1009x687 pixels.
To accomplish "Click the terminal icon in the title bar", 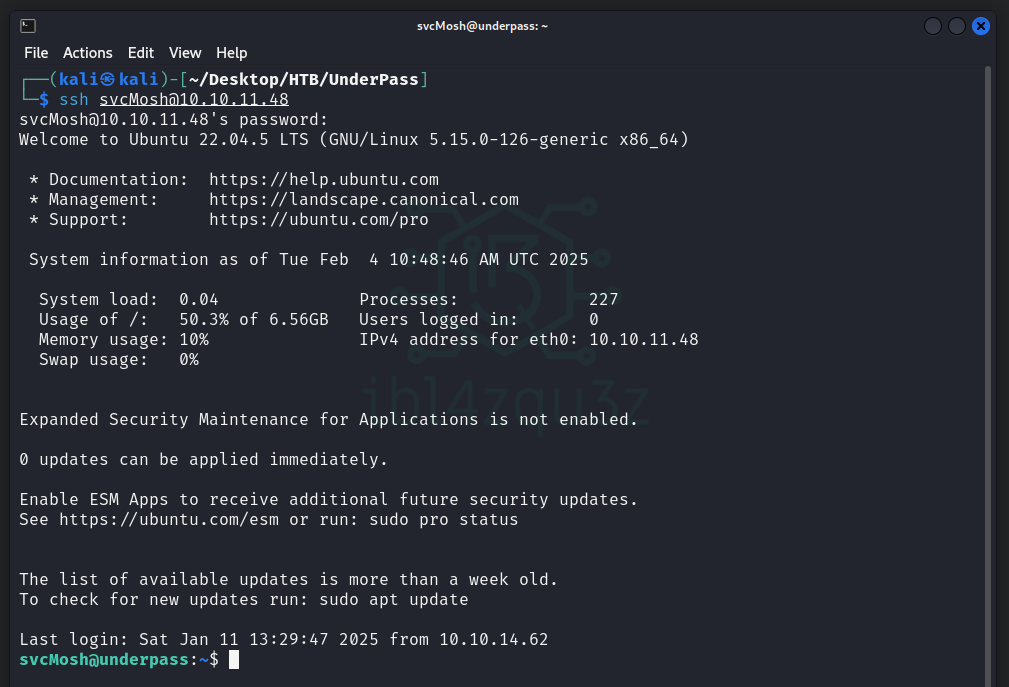I will pos(29,26).
